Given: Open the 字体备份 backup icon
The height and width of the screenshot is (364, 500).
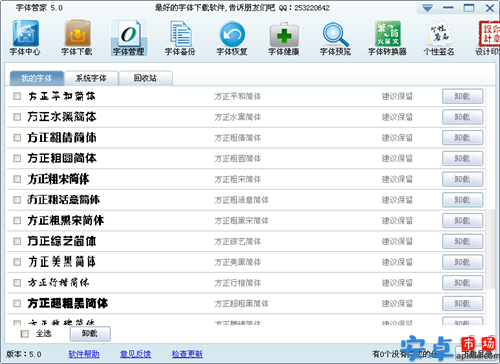Looking at the screenshot, I should coord(180,37).
